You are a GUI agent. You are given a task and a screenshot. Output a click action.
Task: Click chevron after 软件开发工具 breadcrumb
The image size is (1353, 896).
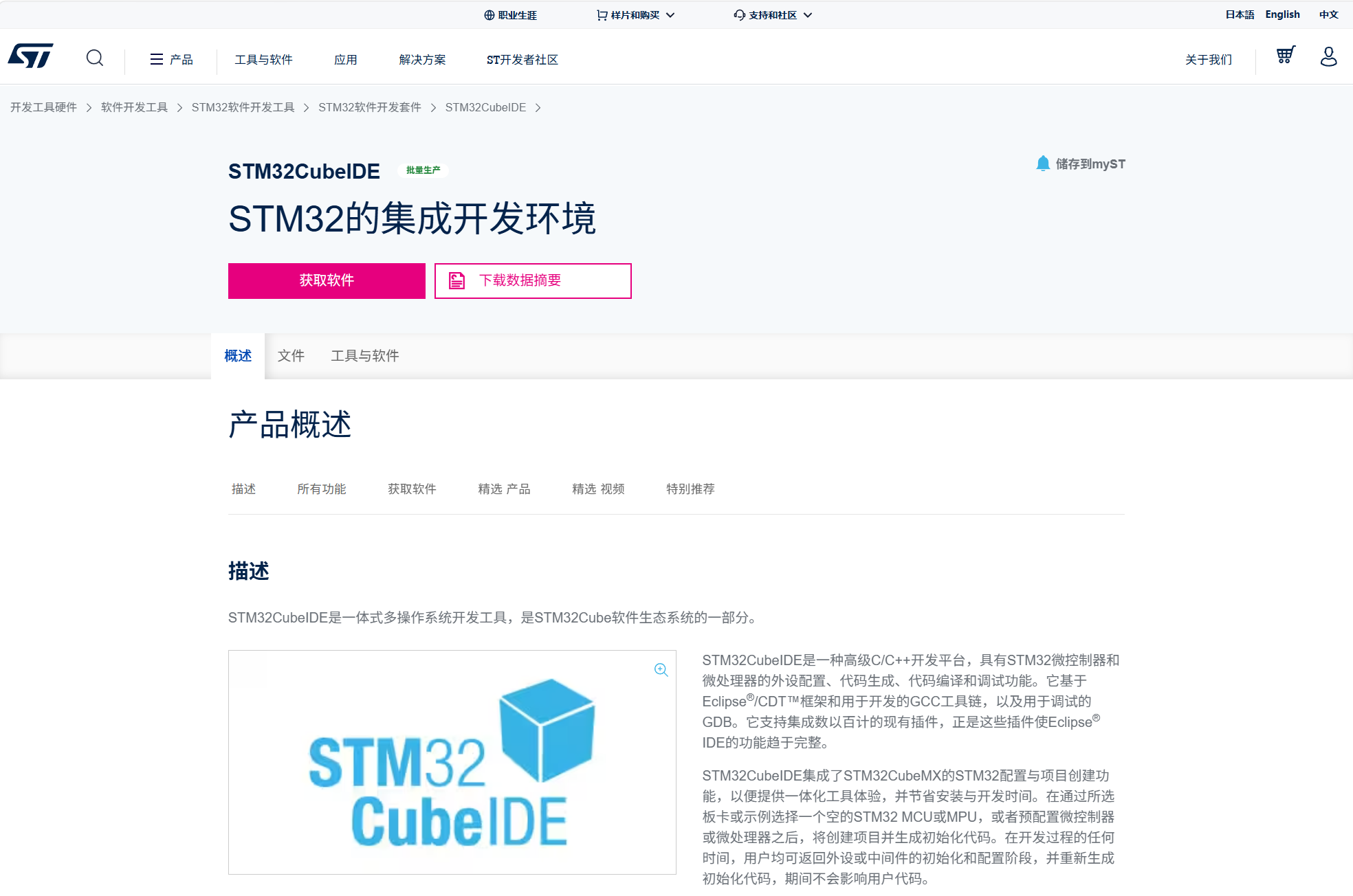point(179,108)
